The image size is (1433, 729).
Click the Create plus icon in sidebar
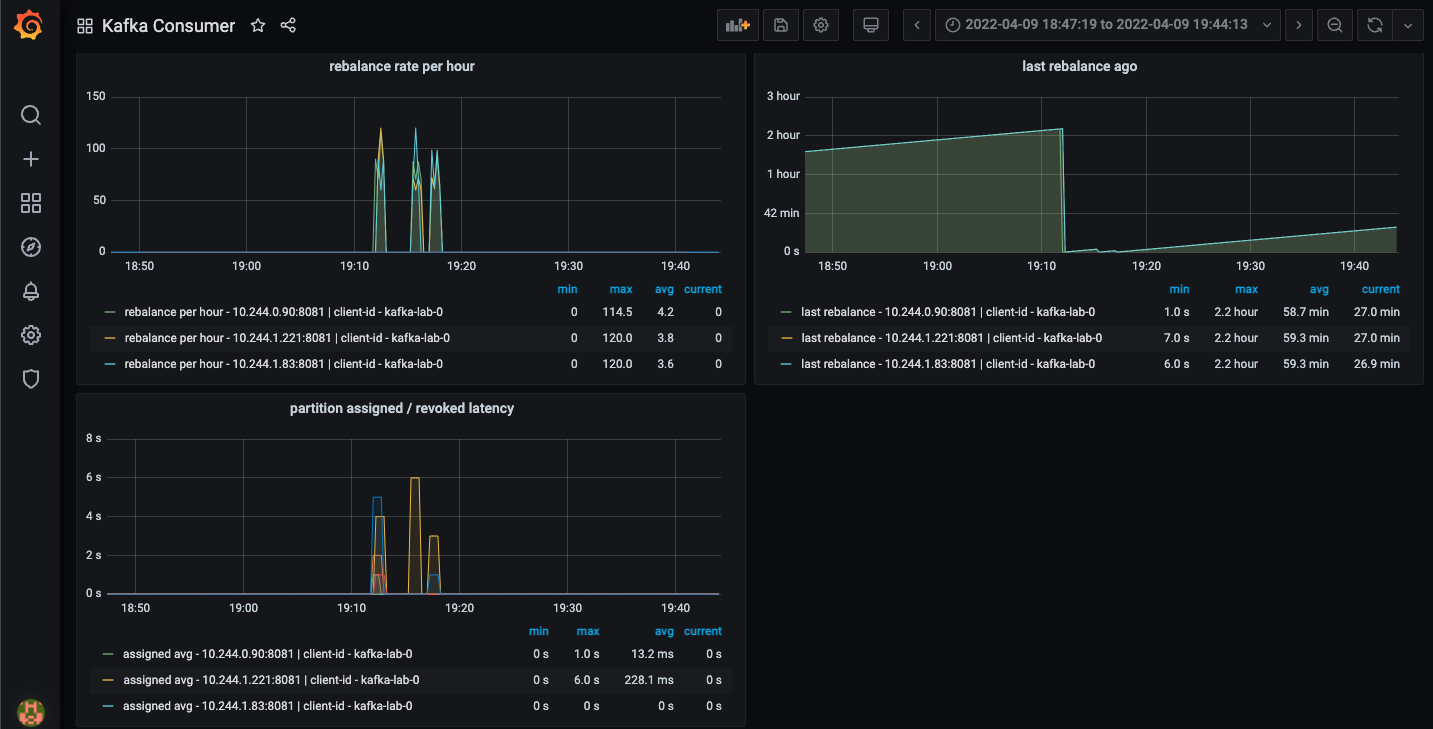[x=31, y=159]
